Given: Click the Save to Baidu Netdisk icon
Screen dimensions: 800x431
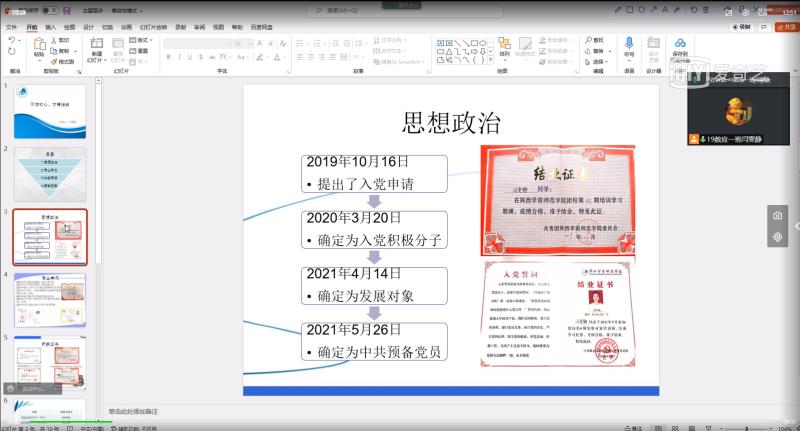Looking at the screenshot, I should (680, 43).
